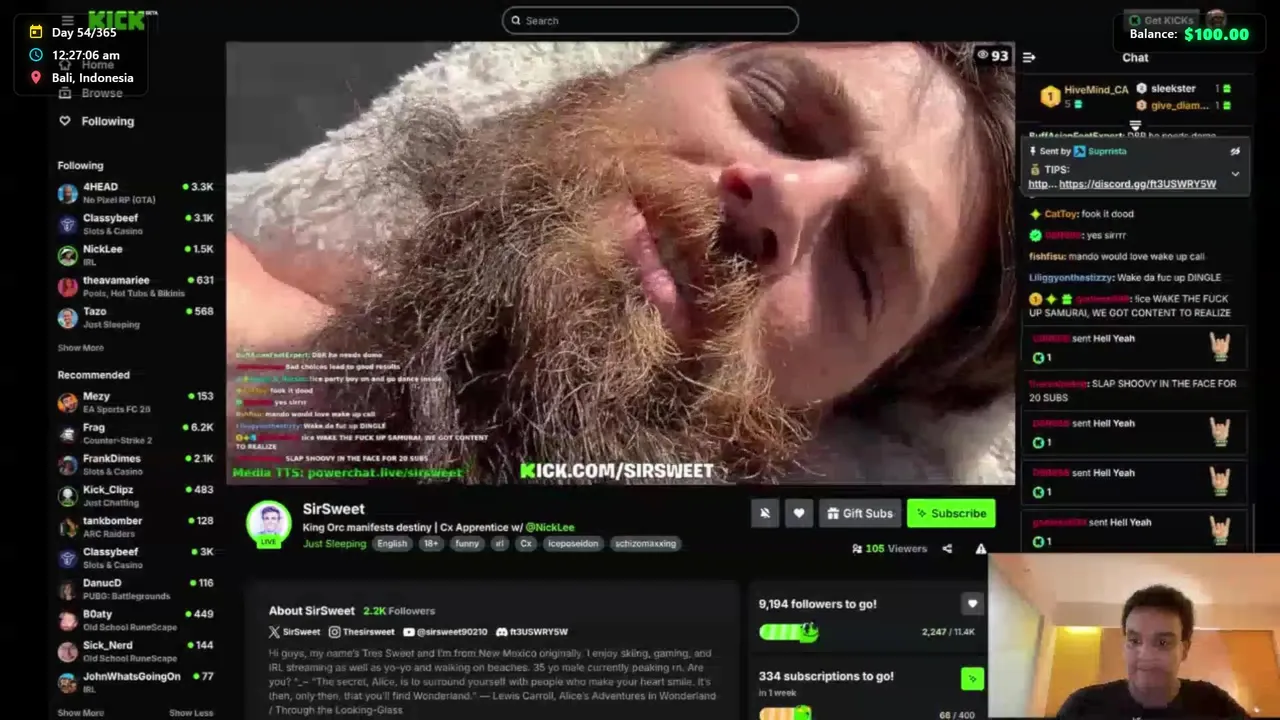Screen dimensions: 1280x720
Task: Click sleekster in the gift leaderboard
Action: click(x=1173, y=88)
